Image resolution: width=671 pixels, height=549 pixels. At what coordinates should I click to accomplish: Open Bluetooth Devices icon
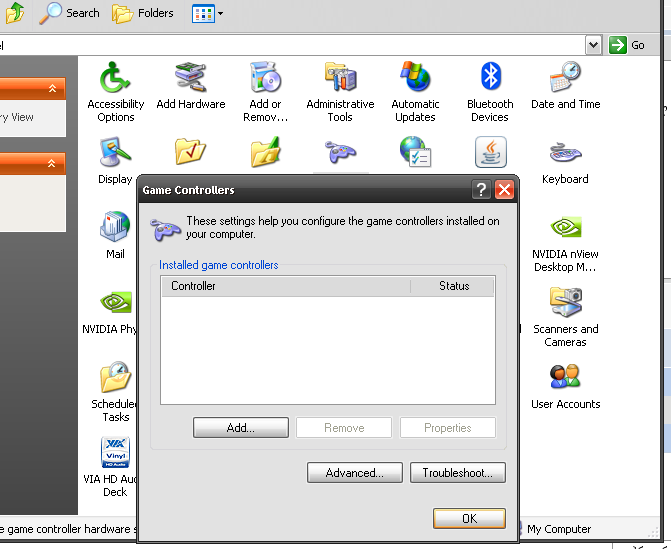pyautogui.click(x=490, y=76)
